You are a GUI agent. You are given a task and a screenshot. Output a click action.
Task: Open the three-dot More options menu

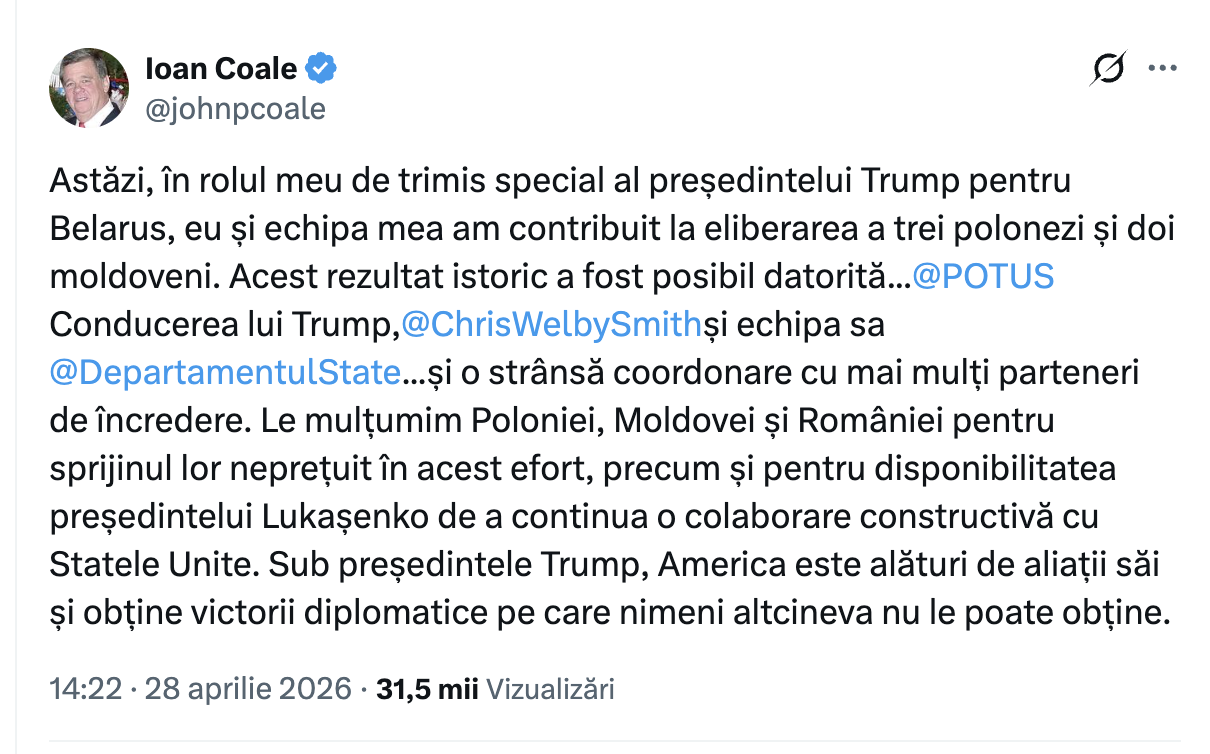(1162, 69)
